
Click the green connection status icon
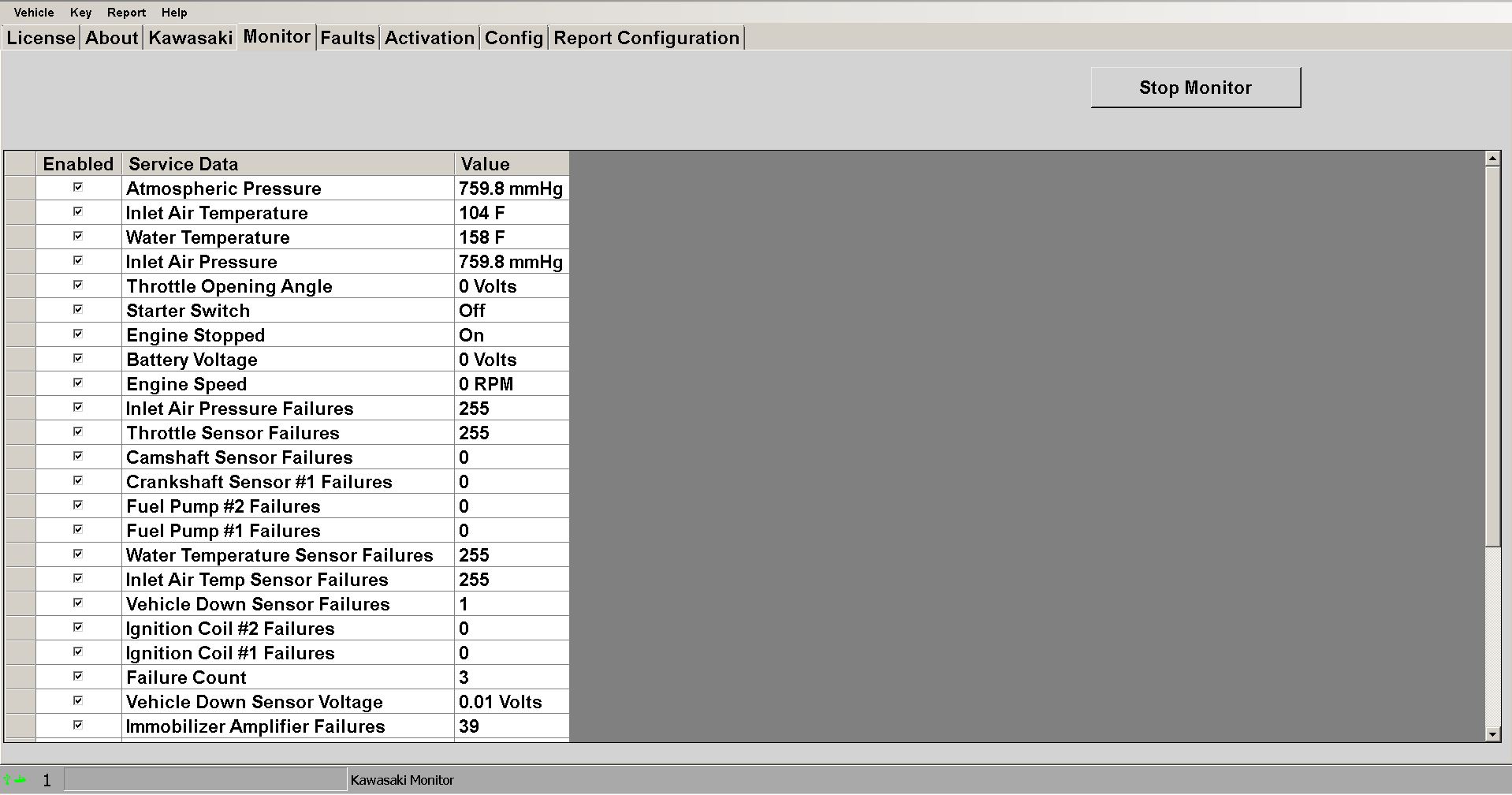click(15, 780)
